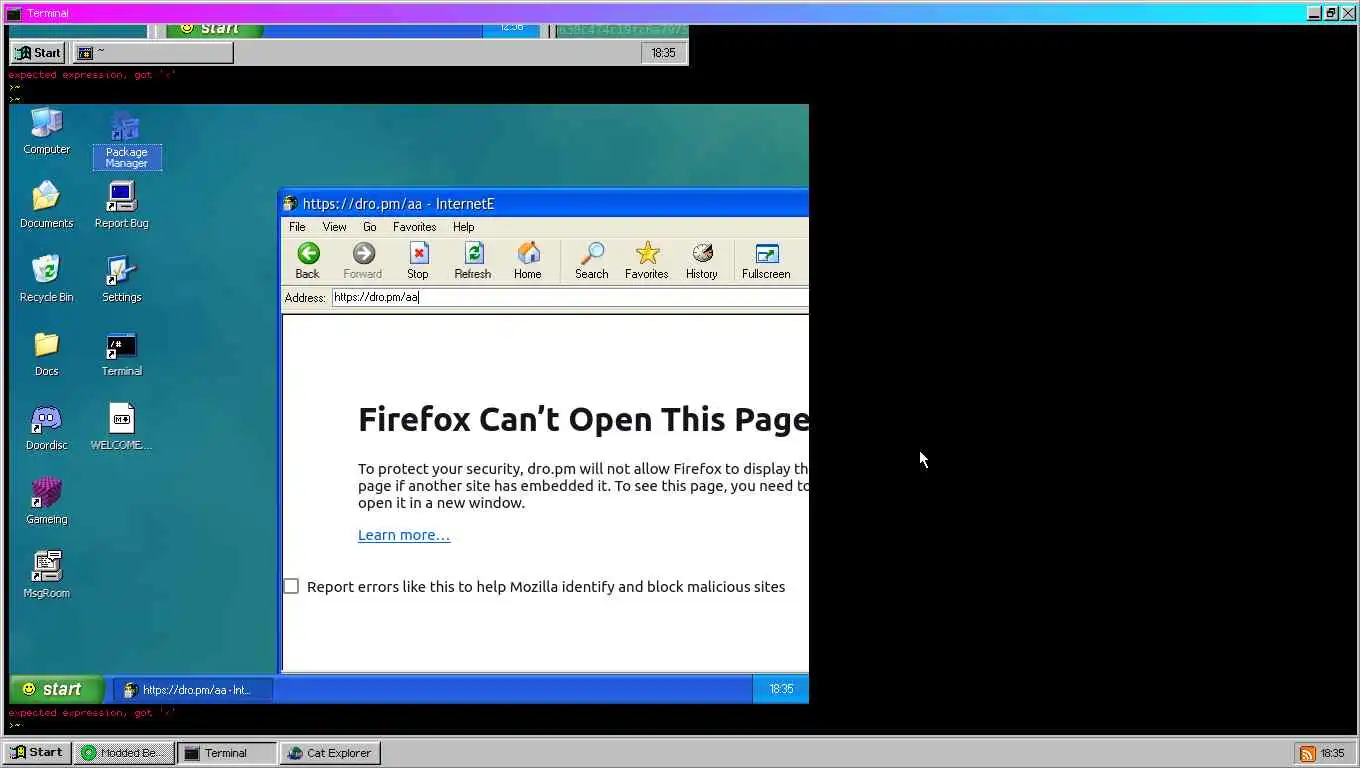Click the inner blue taskbar clock

781,689
